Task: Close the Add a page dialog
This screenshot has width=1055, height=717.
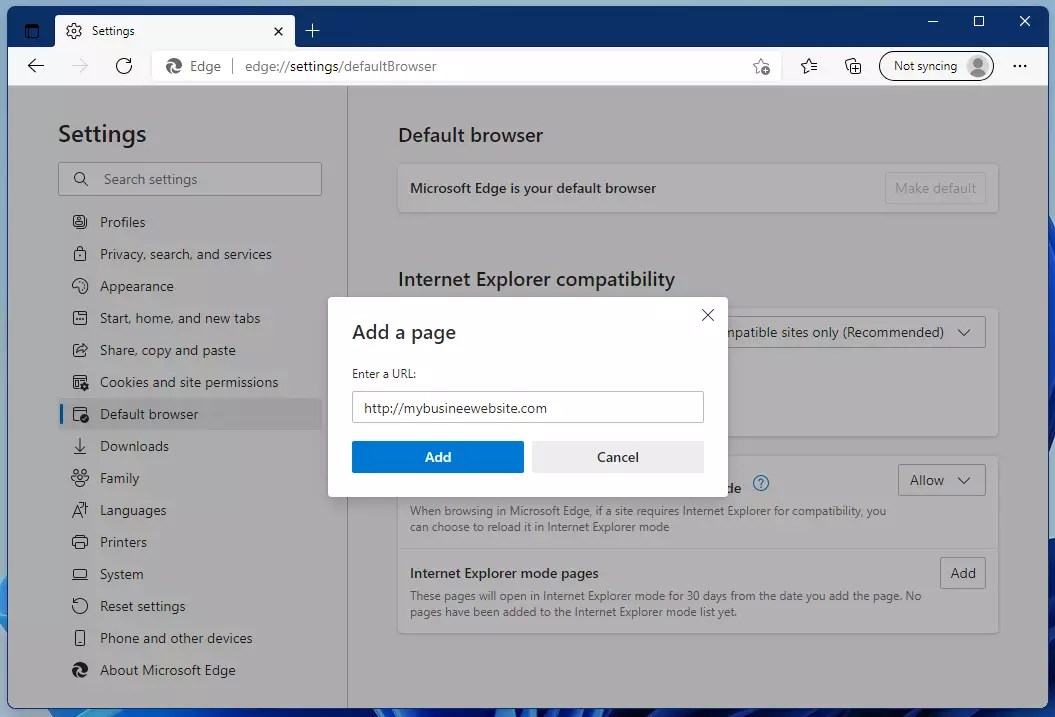Action: pyautogui.click(x=708, y=315)
